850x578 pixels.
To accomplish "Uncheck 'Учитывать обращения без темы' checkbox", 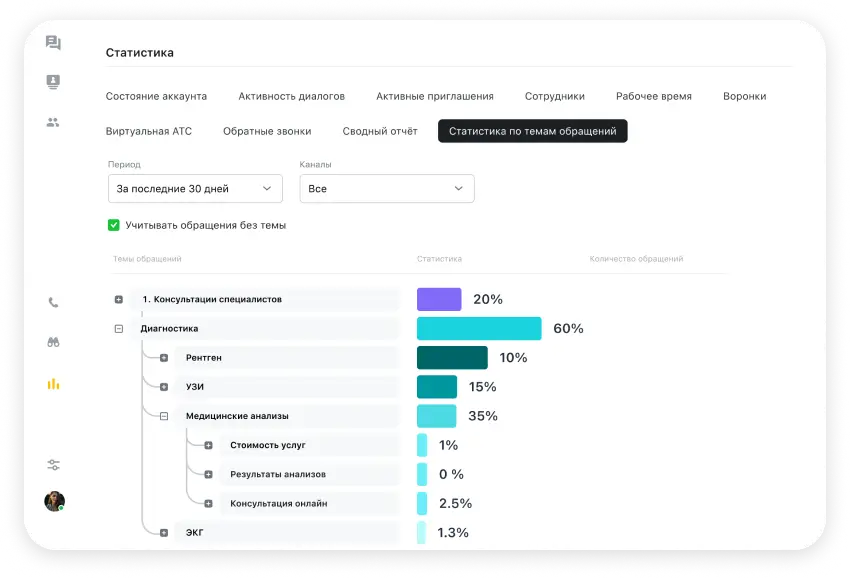I will [114, 225].
